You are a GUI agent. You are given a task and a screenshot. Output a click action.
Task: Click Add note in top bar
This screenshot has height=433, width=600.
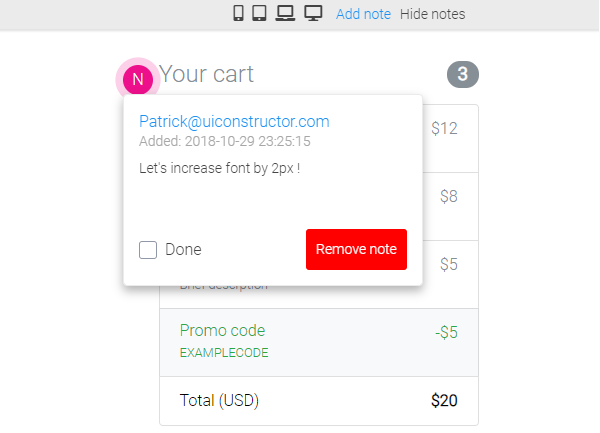363,14
